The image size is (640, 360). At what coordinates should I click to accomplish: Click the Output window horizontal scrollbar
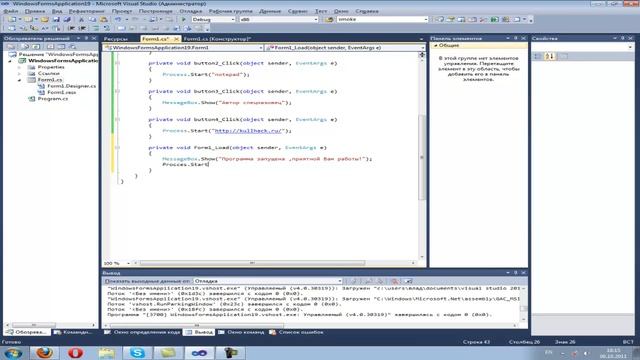(x=197, y=325)
